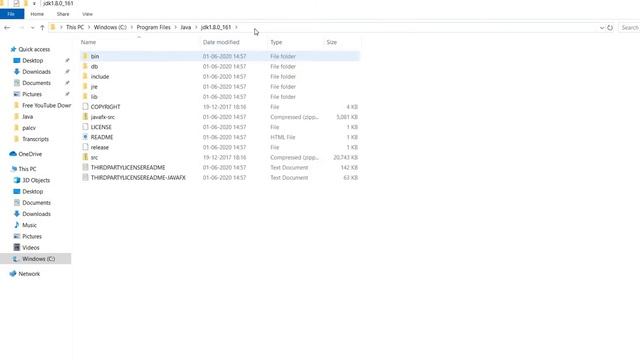Viewport: 640px width, 360px height.
Task: Select the lib folder icon
Action: tap(85, 97)
